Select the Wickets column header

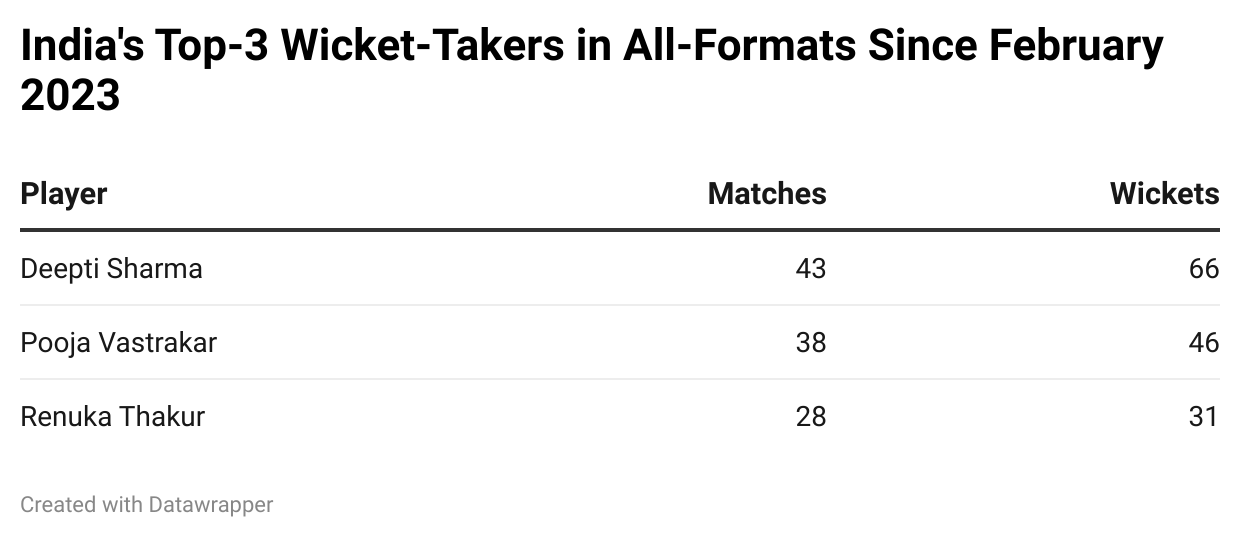click(1164, 194)
